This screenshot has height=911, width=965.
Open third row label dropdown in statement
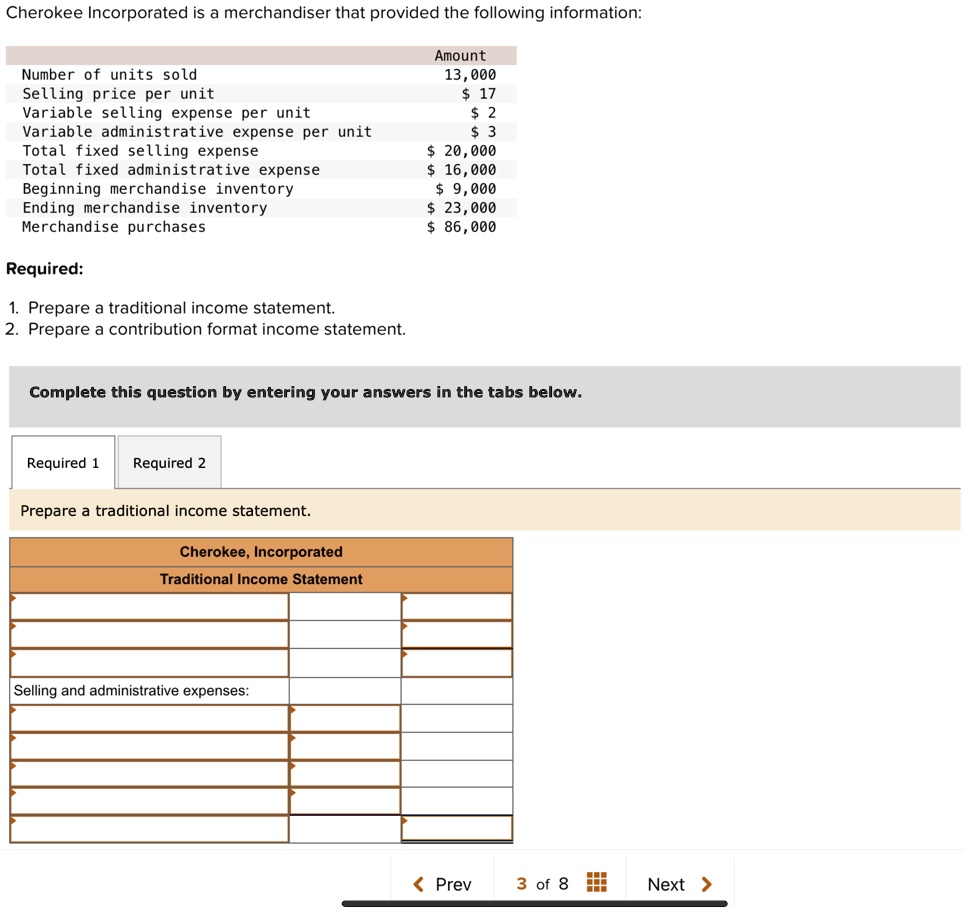[150, 663]
